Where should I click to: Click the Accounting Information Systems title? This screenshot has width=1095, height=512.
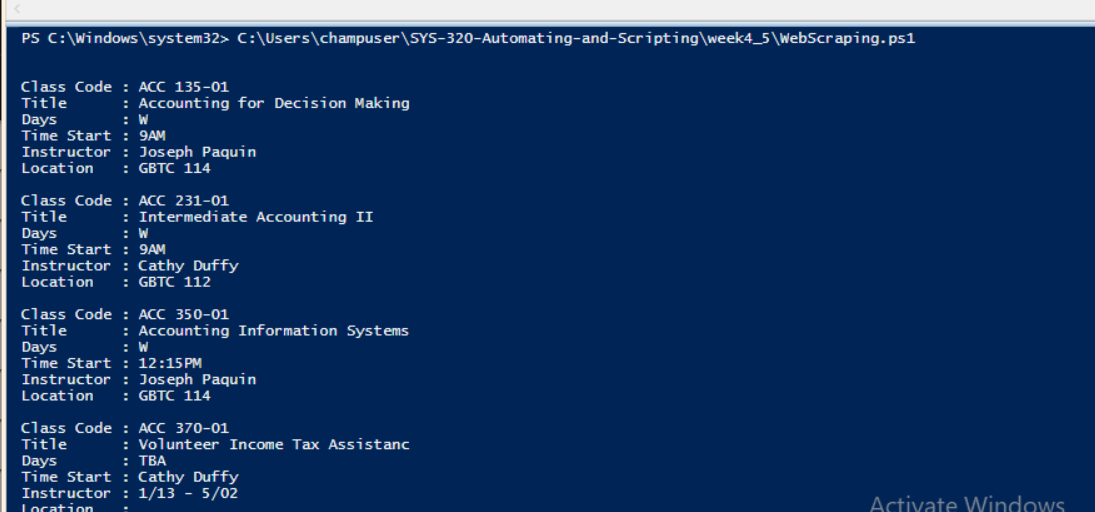(273, 330)
